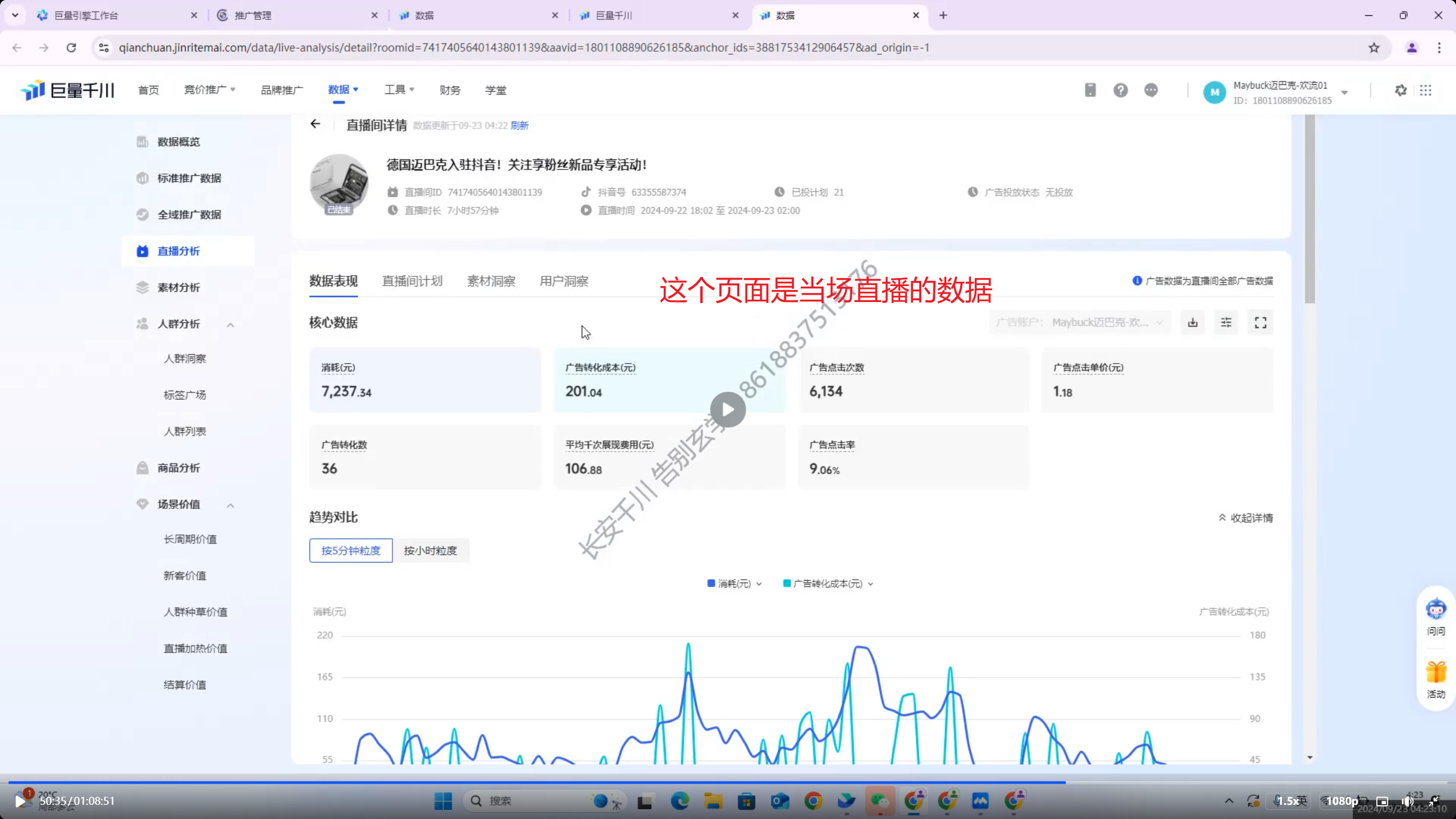Open the apps grid icon in header
1456x819 pixels.
[x=1425, y=90]
